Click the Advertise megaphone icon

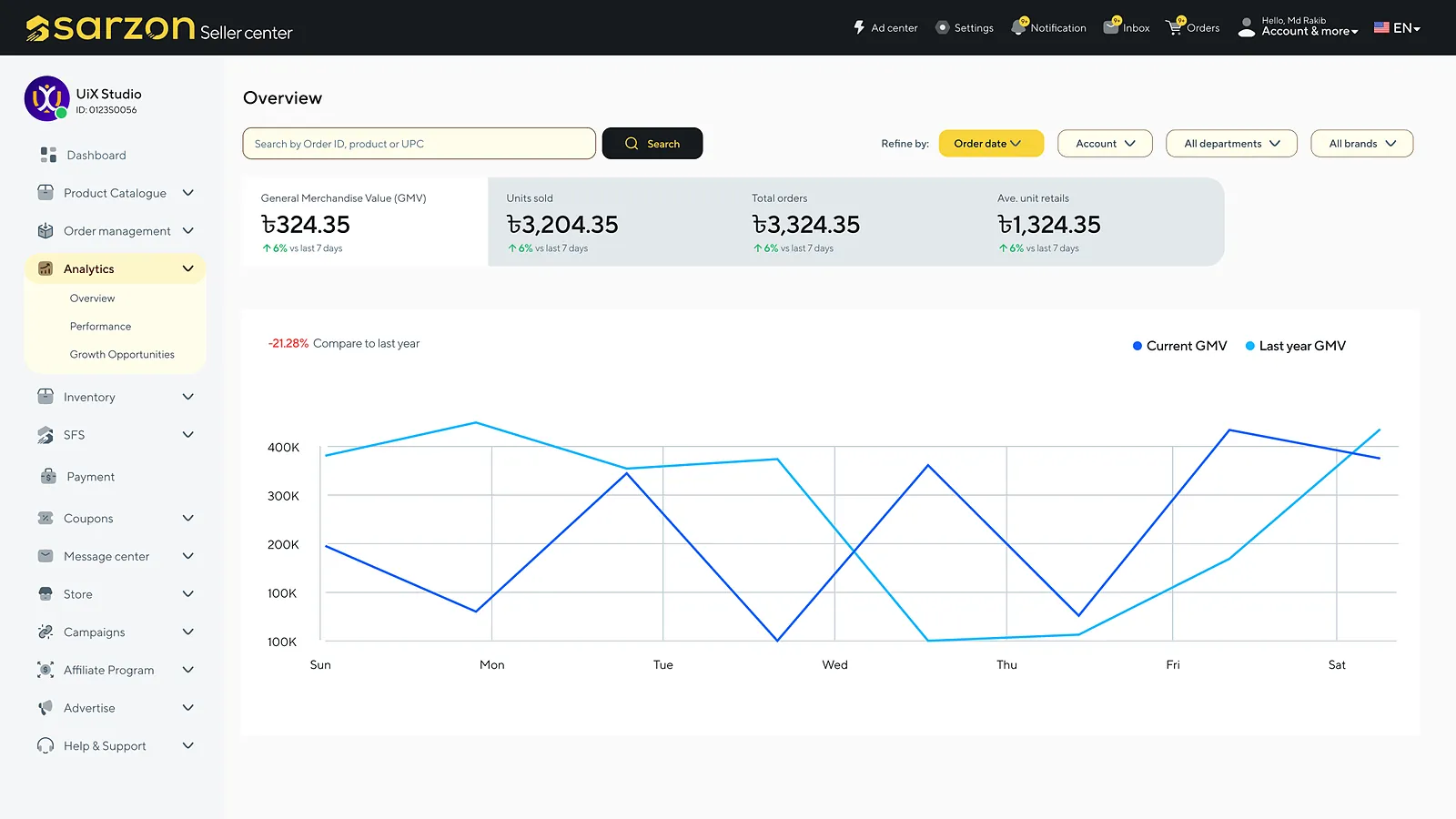[x=45, y=708]
